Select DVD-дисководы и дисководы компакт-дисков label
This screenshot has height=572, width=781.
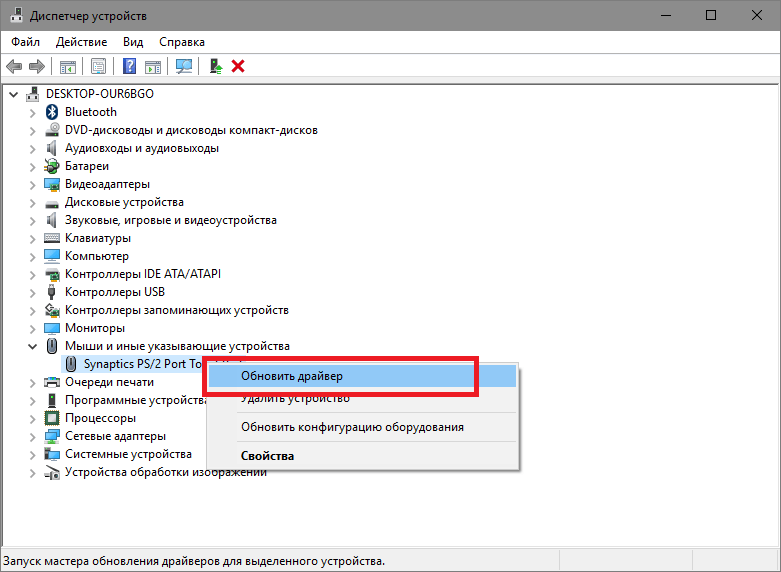(191, 130)
